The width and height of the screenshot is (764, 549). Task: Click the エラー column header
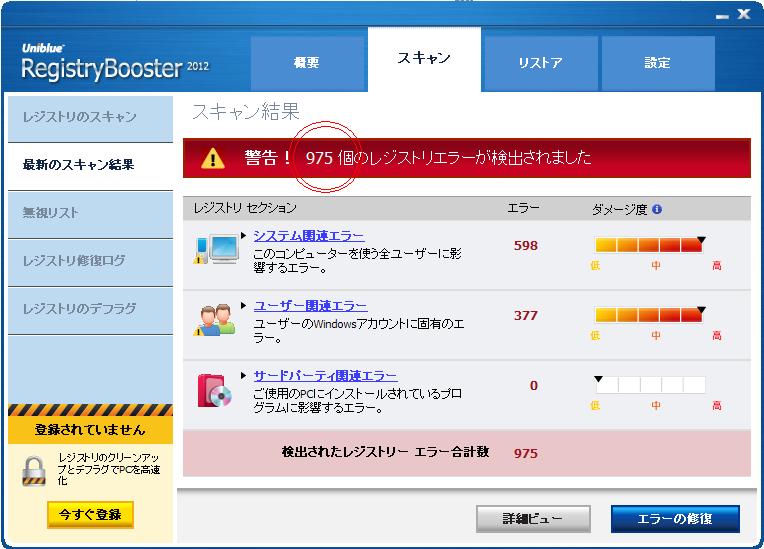[x=523, y=208]
